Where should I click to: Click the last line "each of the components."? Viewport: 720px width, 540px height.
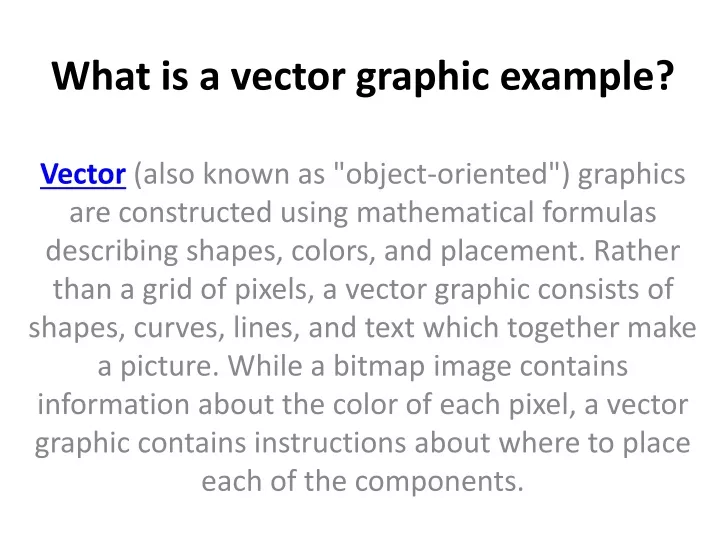click(361, 481)
